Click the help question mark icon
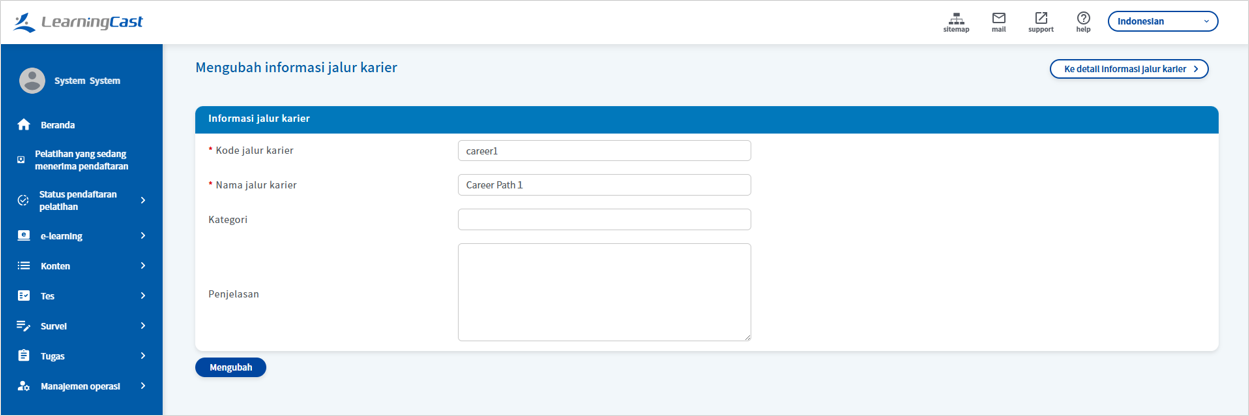This screenshot has height=416, width=1249. [x=1083, y=18]
